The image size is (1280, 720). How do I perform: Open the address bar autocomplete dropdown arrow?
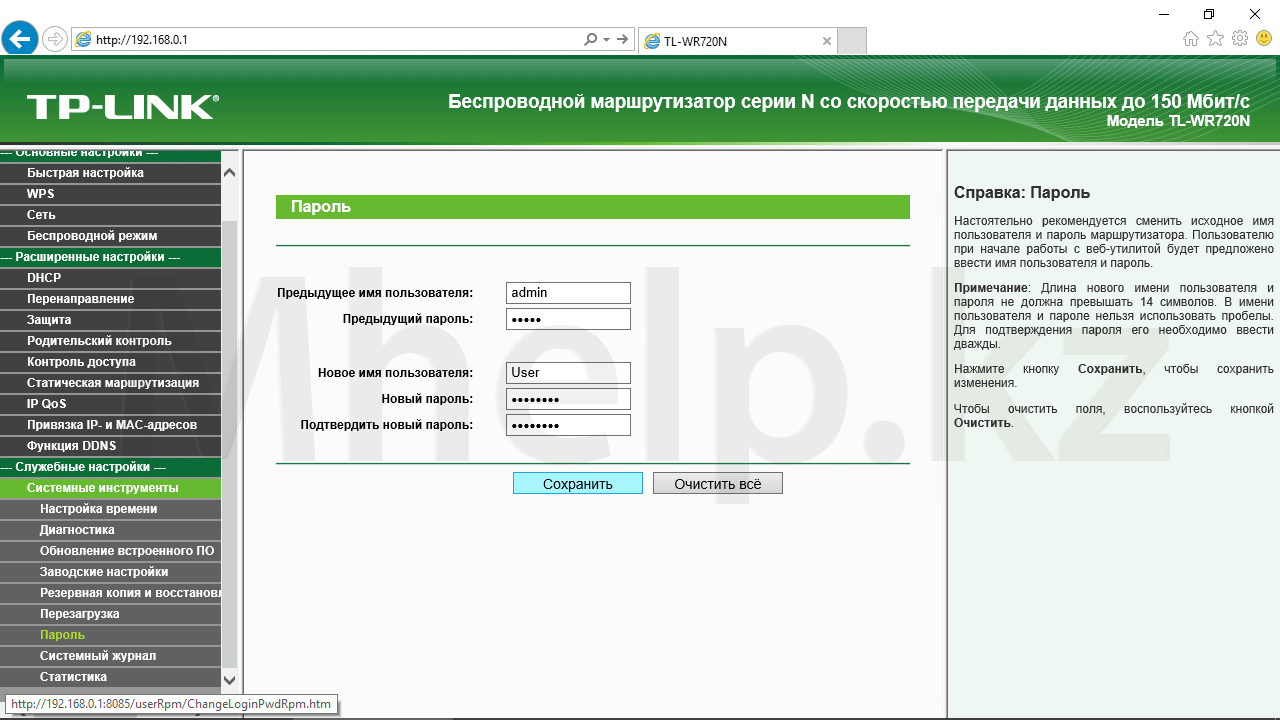click(606, 39)
